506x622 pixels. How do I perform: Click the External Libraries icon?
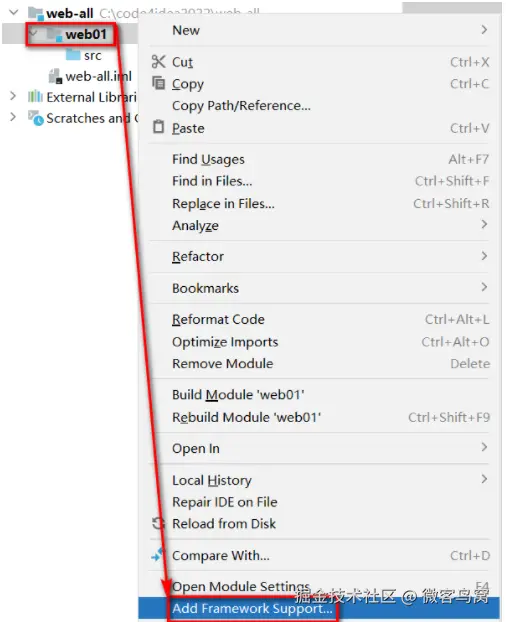pyautogui.click(x=35, y=97)
